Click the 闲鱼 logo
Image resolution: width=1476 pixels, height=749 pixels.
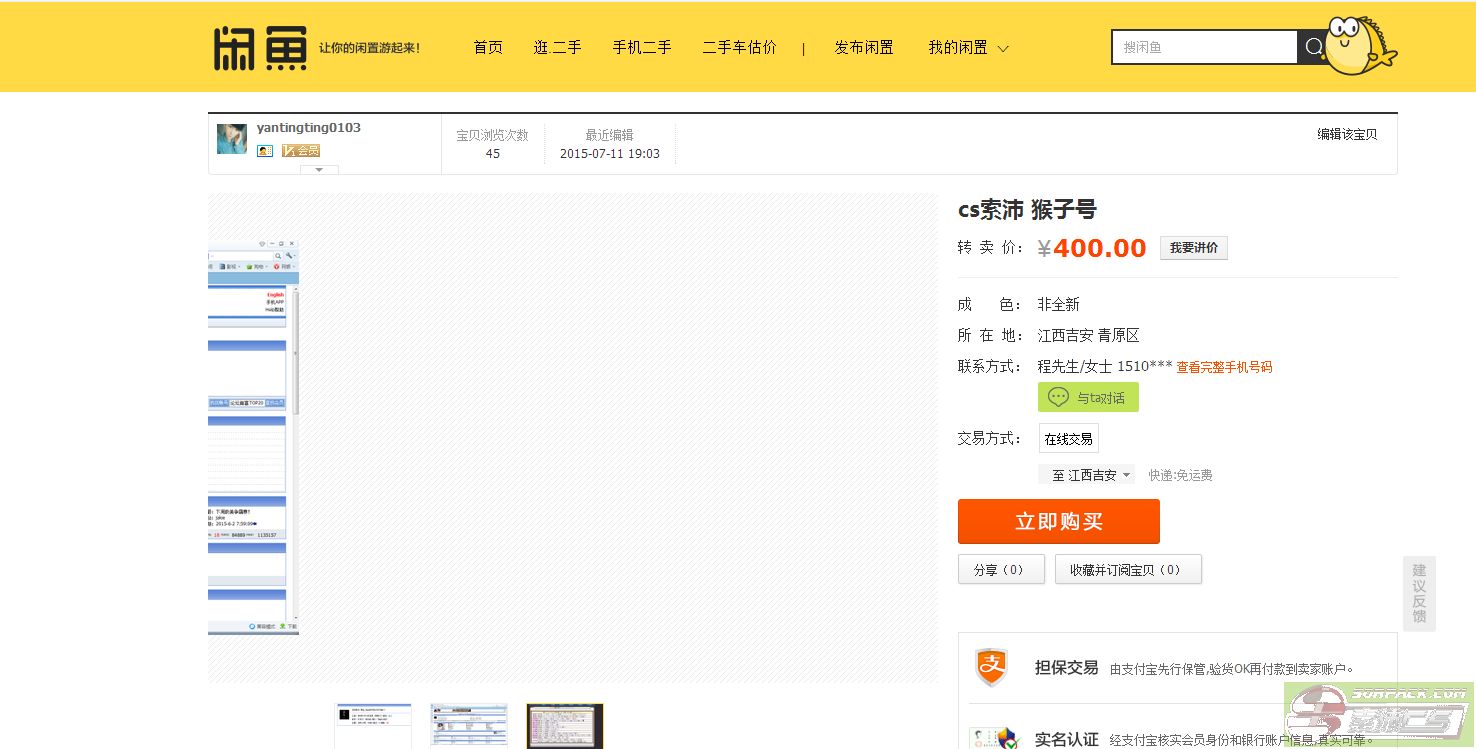coord(259,47)
